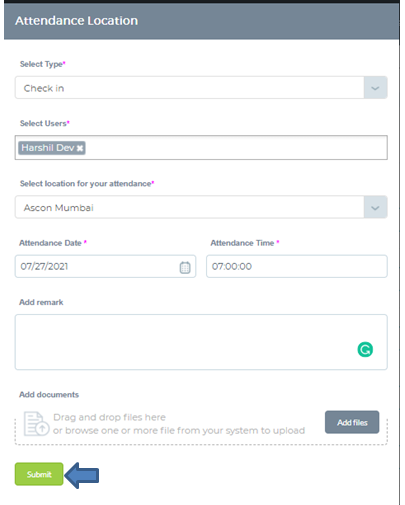Select the Harshil Dev user tag
405x505 pixels.
48,148
